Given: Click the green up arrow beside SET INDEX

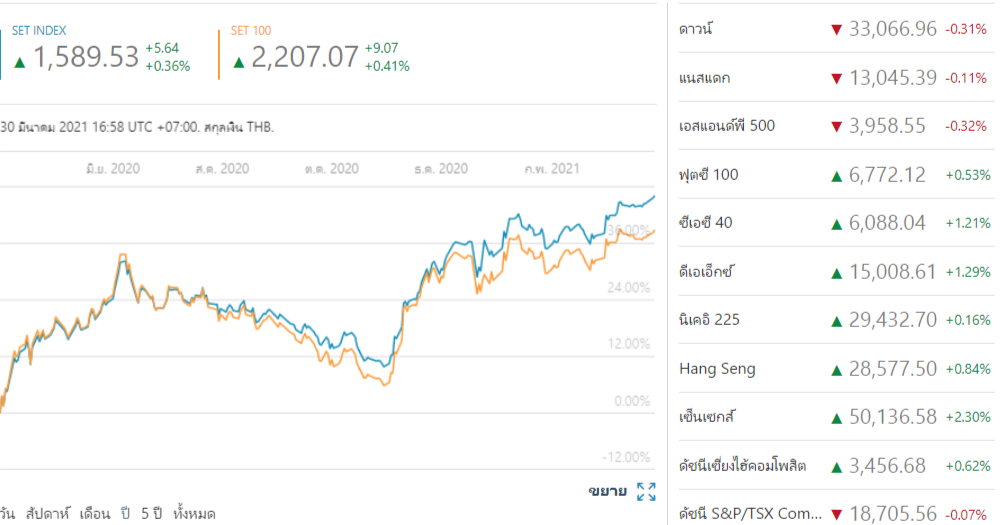Looking at the screenshot, I should [x=19, y=62].
